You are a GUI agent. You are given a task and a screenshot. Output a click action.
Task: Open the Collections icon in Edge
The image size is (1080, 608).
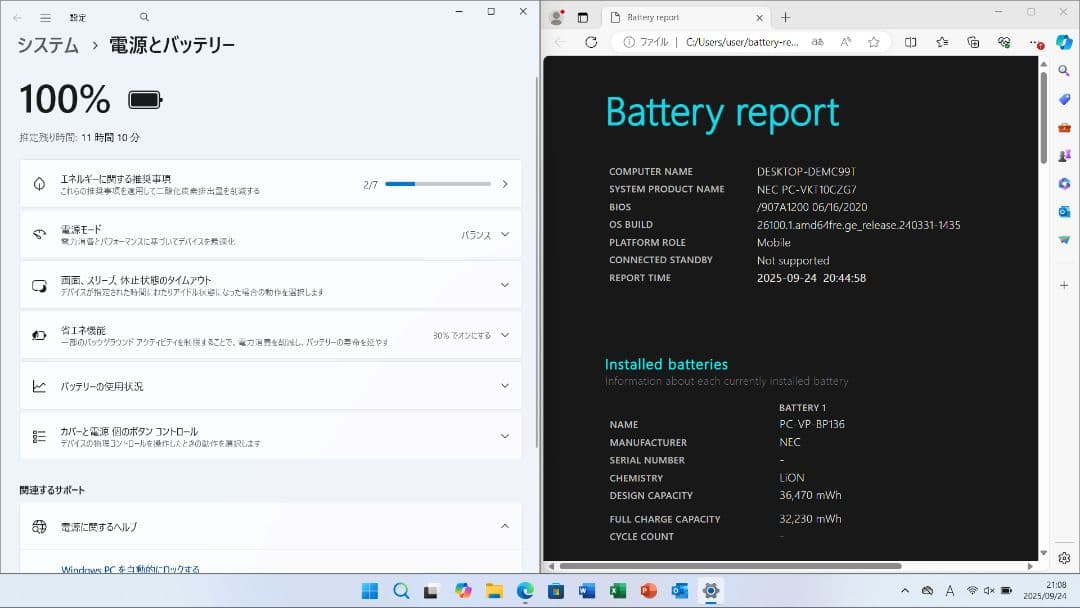coord(973,42)
